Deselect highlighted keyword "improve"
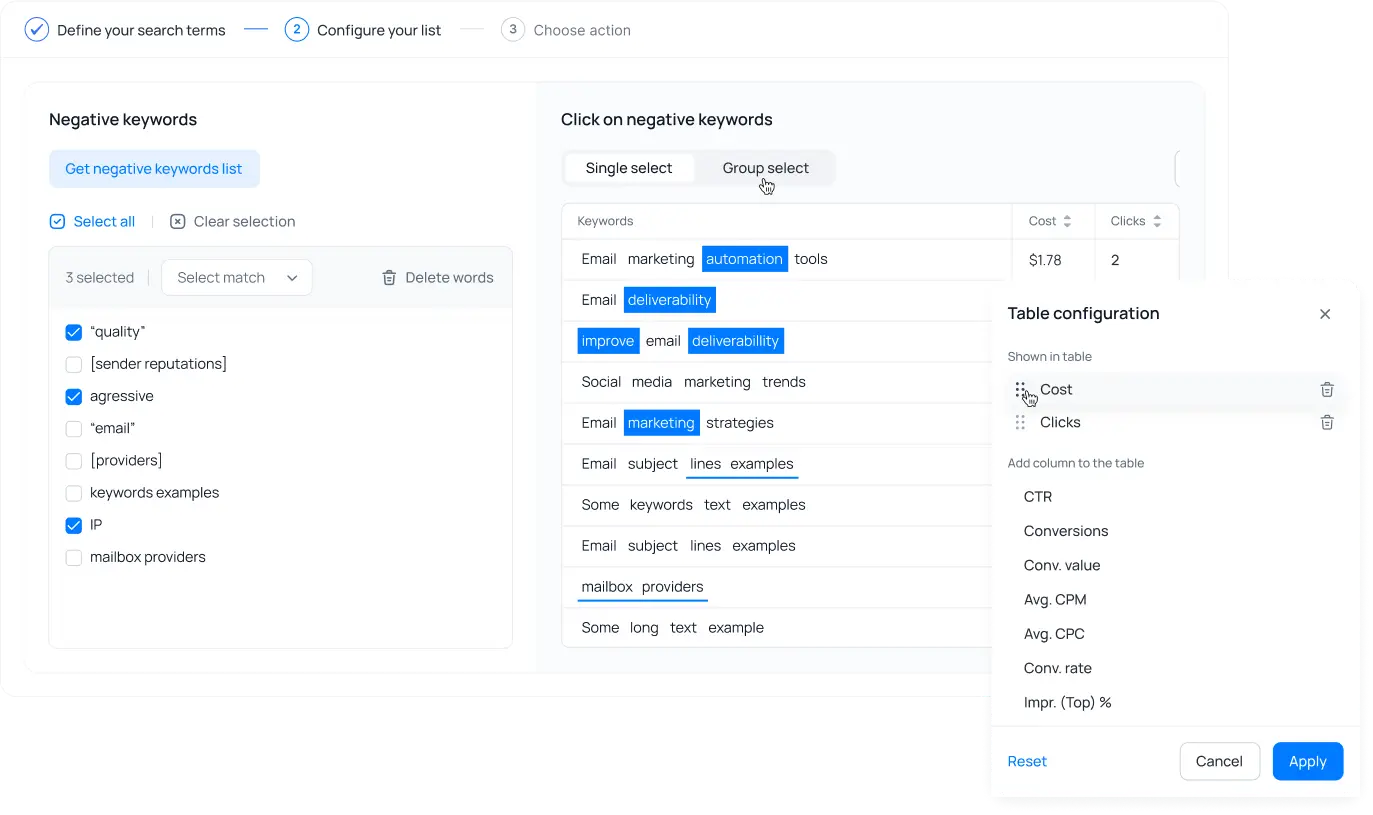This screenshot has width=1373, height=815. coord(608,341)
